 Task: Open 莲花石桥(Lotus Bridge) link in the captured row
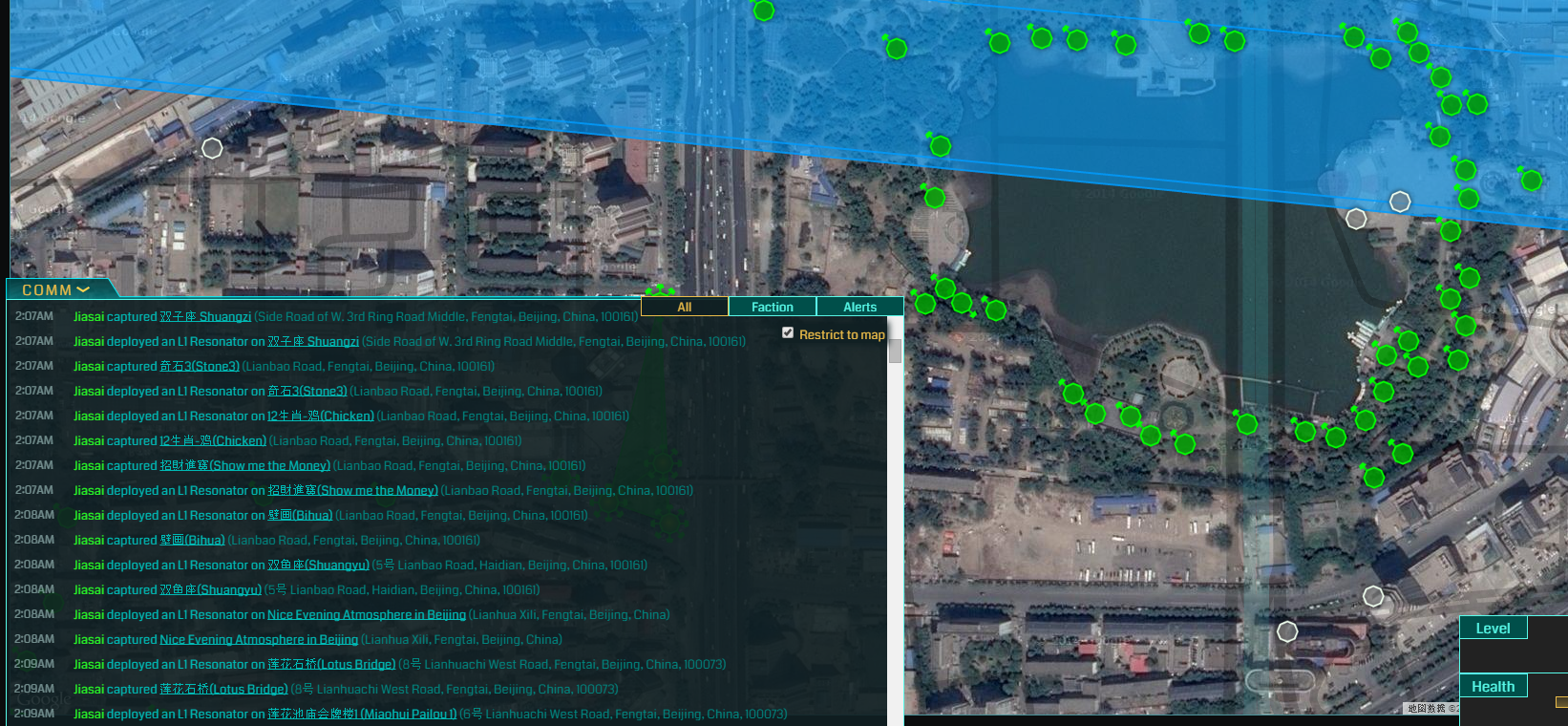pyautogui.click(x=223, y=689)
